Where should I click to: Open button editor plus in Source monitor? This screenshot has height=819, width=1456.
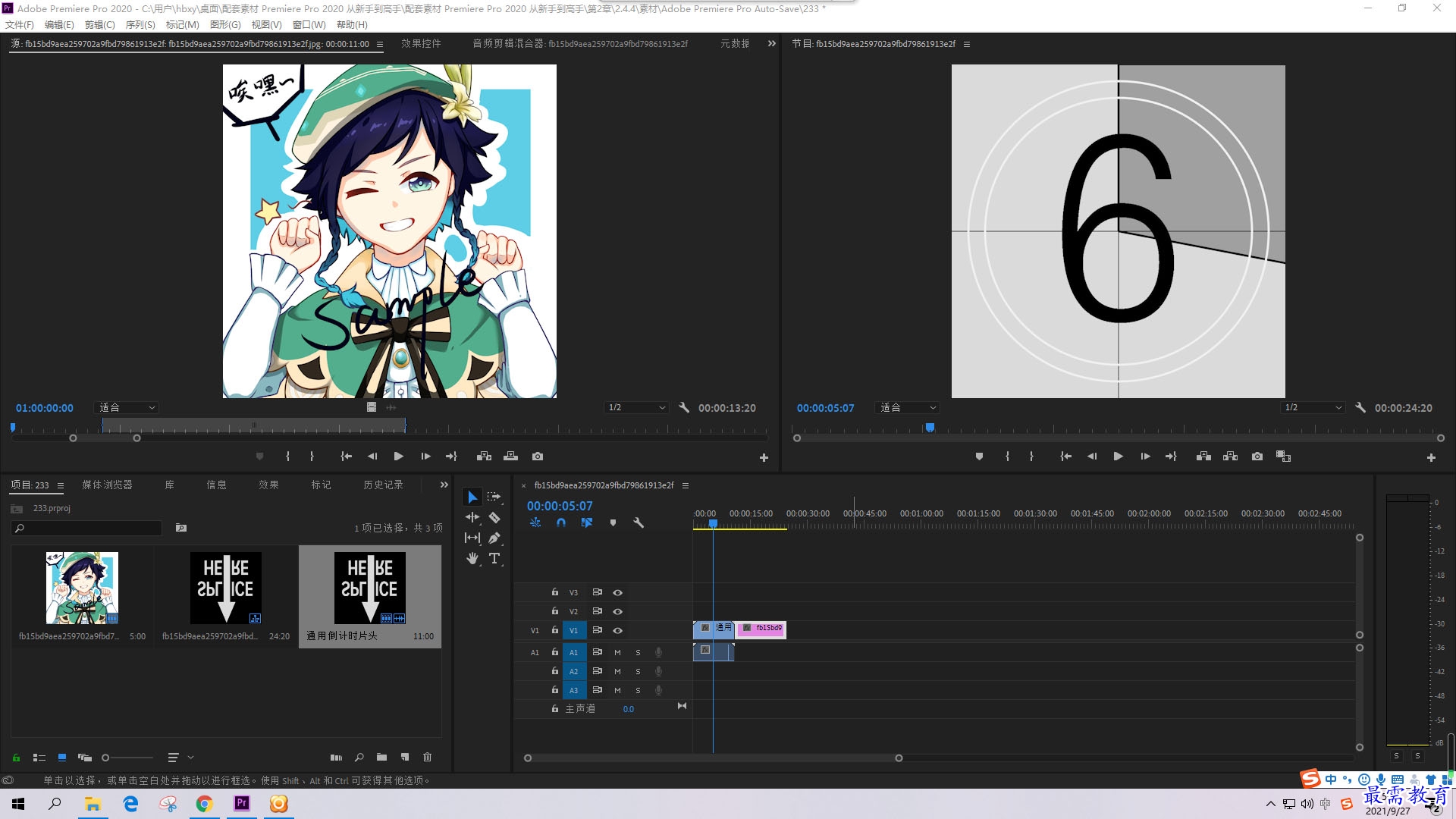(x=764, y=457)
